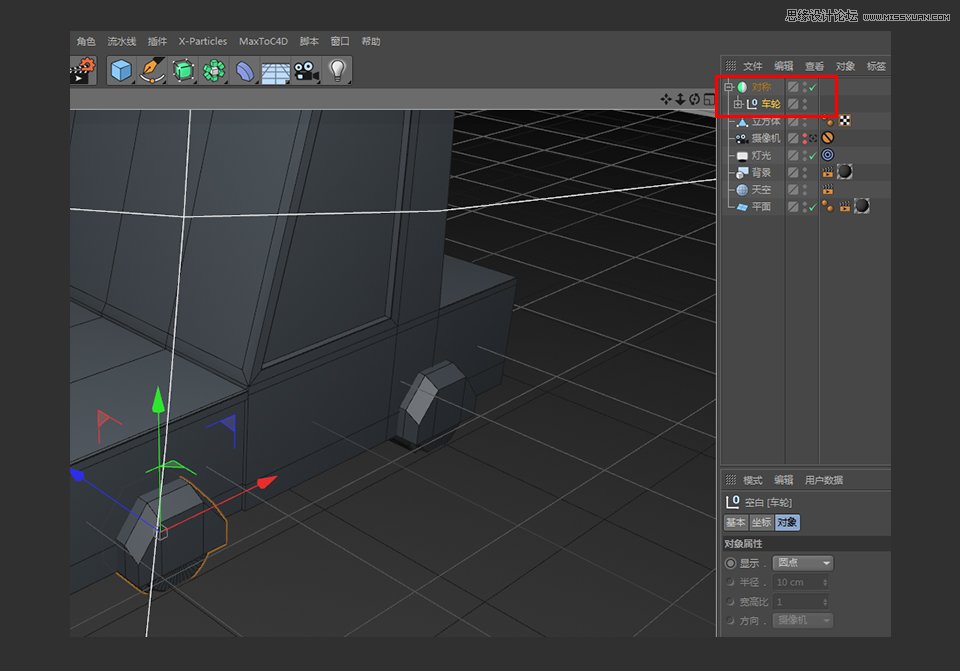Image resolution: width=960 pixels, height=671 pixels.
Task: Select the Cube primitive icon in the toolbar
Action: click(x=122, y=69)
